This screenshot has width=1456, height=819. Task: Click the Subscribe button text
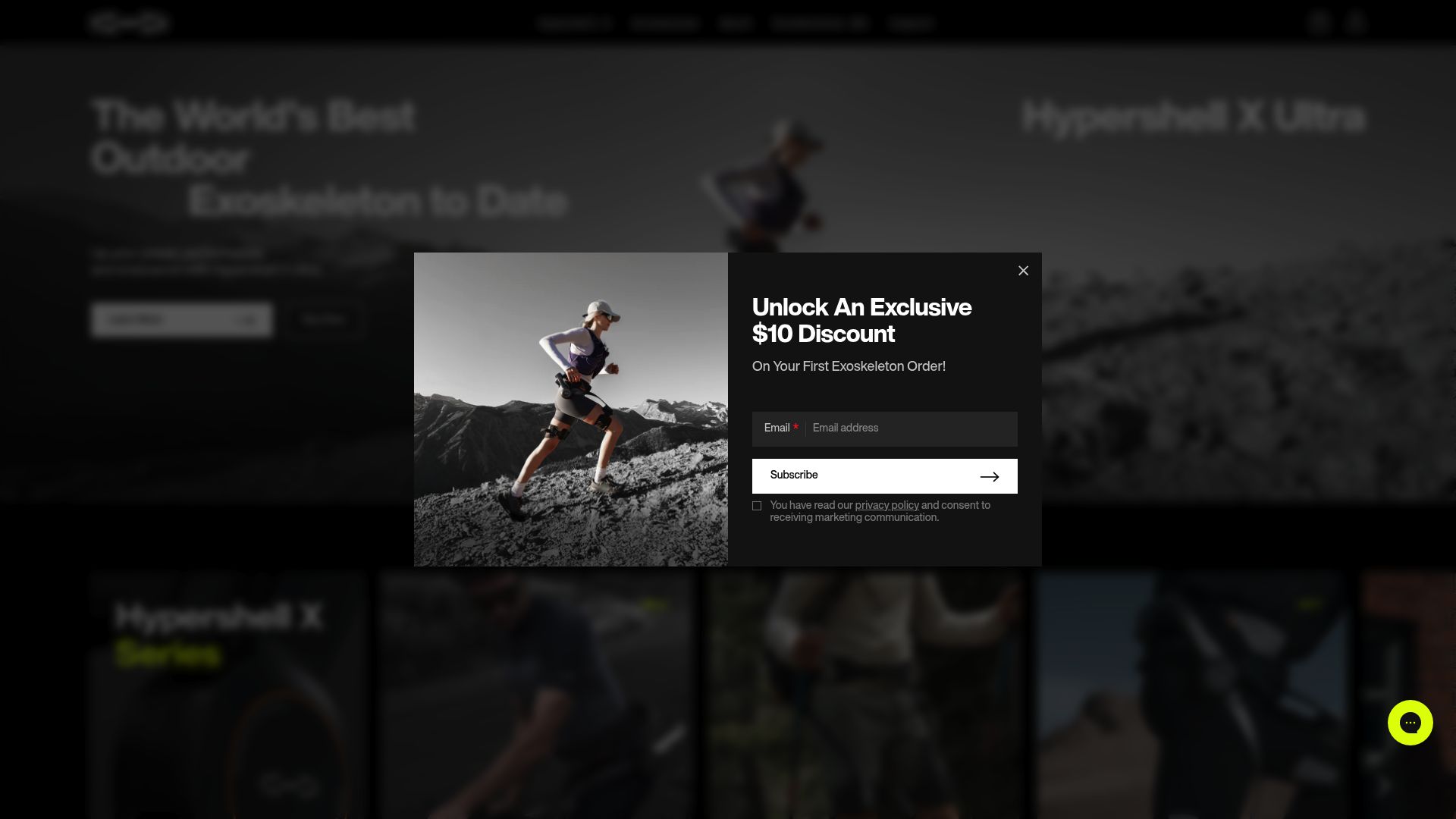click(x=794, y=475)
